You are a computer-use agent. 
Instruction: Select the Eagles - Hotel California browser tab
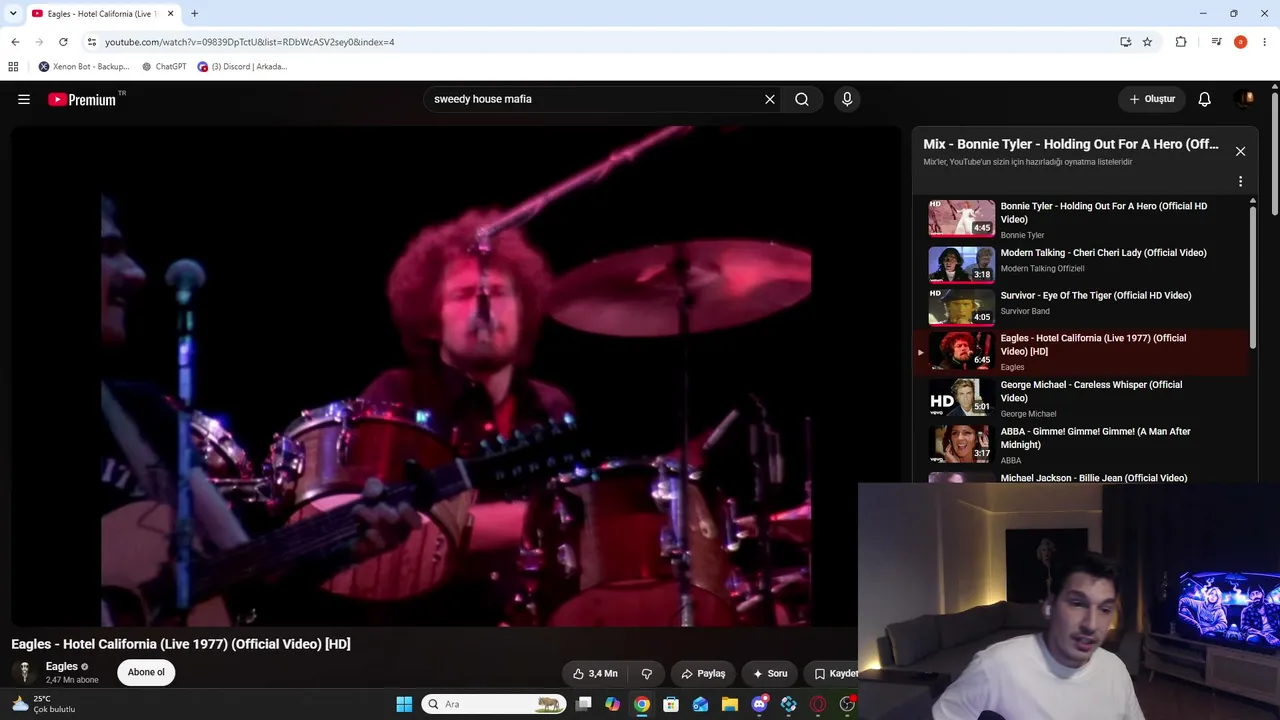103,14
